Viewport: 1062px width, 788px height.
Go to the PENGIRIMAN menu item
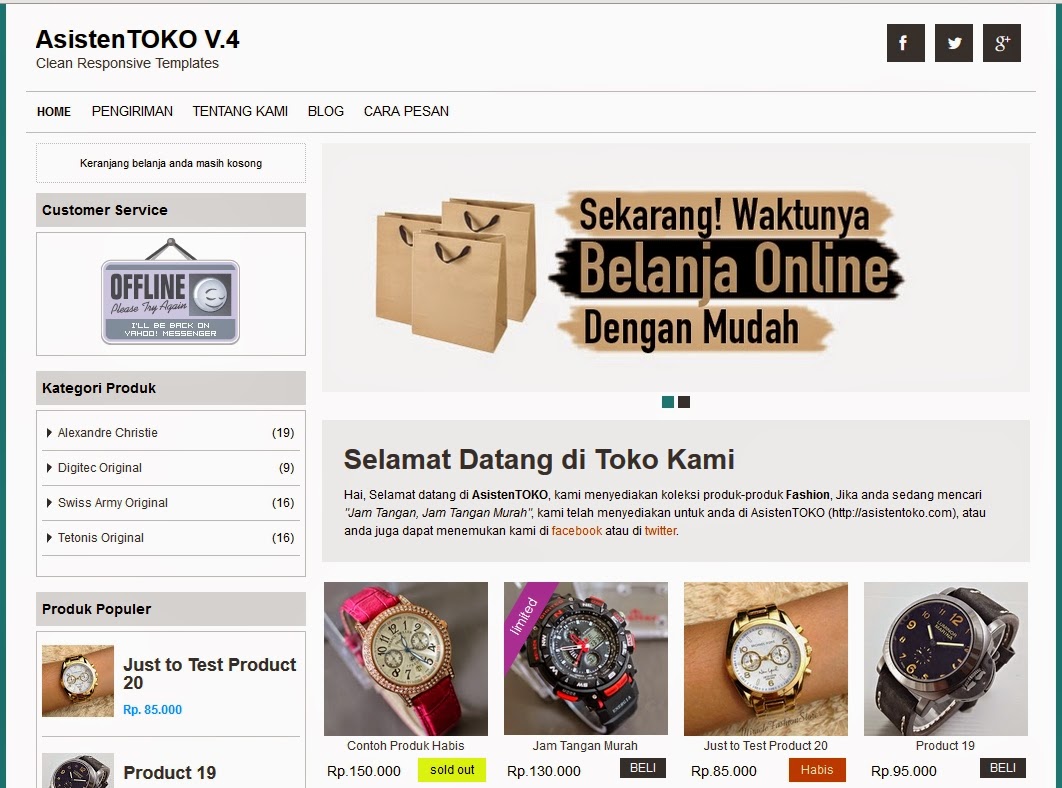[x=132, y=111]
